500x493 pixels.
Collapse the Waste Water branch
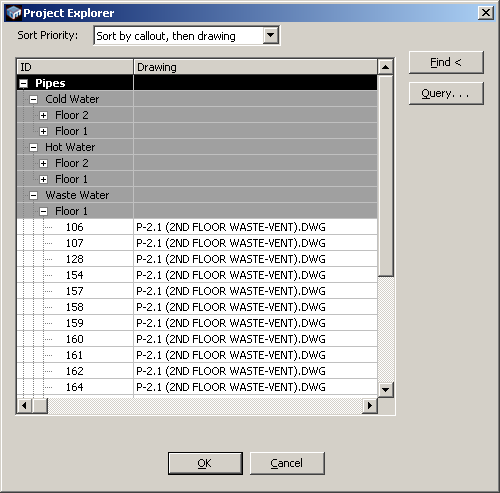click(x=33, y=195)
